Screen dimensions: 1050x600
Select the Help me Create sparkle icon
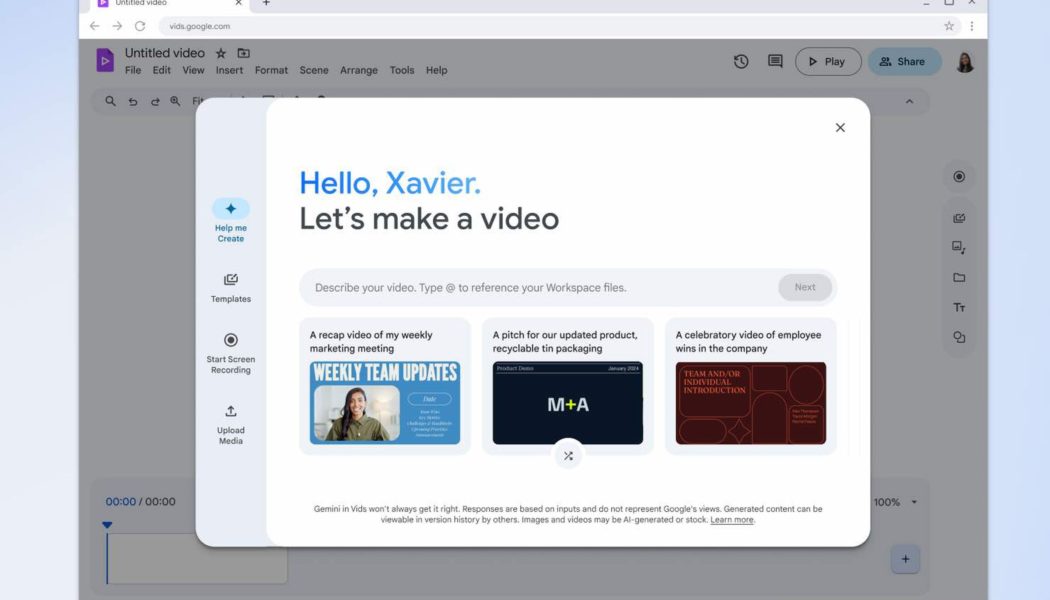[230, 208]
